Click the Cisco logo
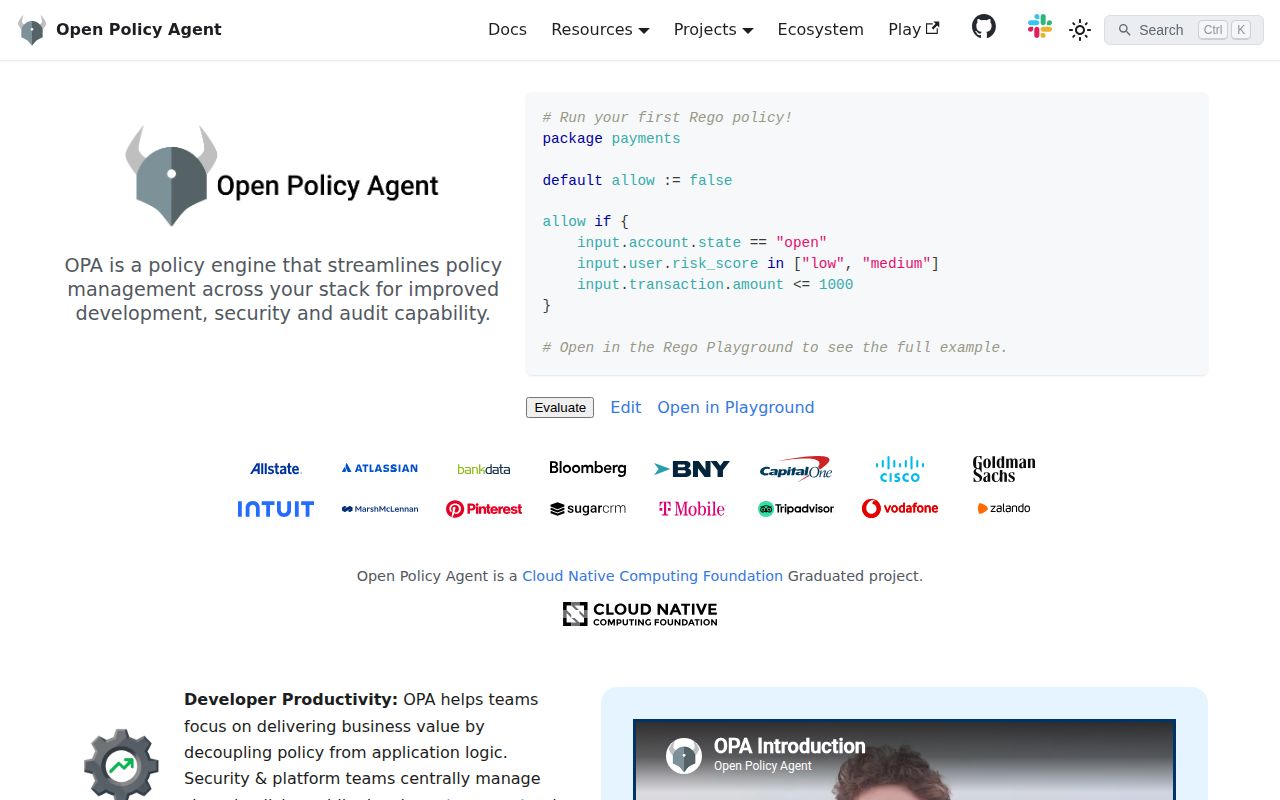Image resolution: width=1280 pixels, height=800 pixels. (x=900, y=468)
